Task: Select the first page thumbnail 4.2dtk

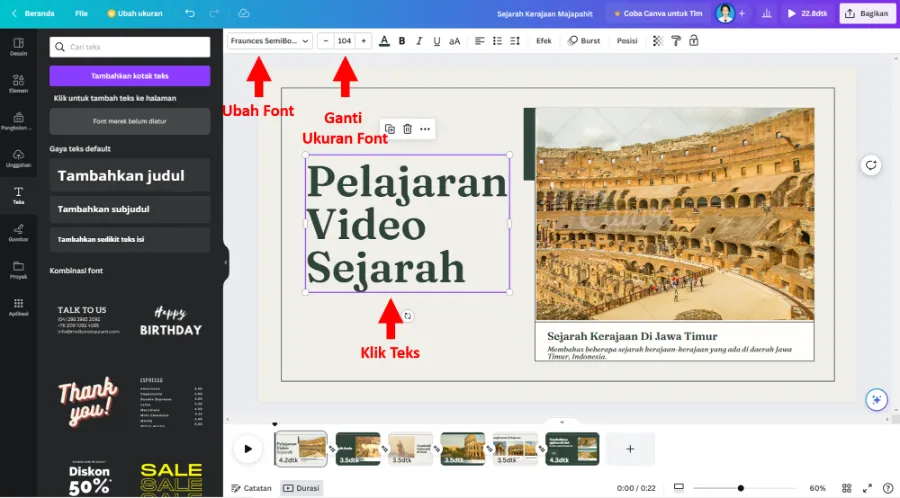Action: click(301, 449)
